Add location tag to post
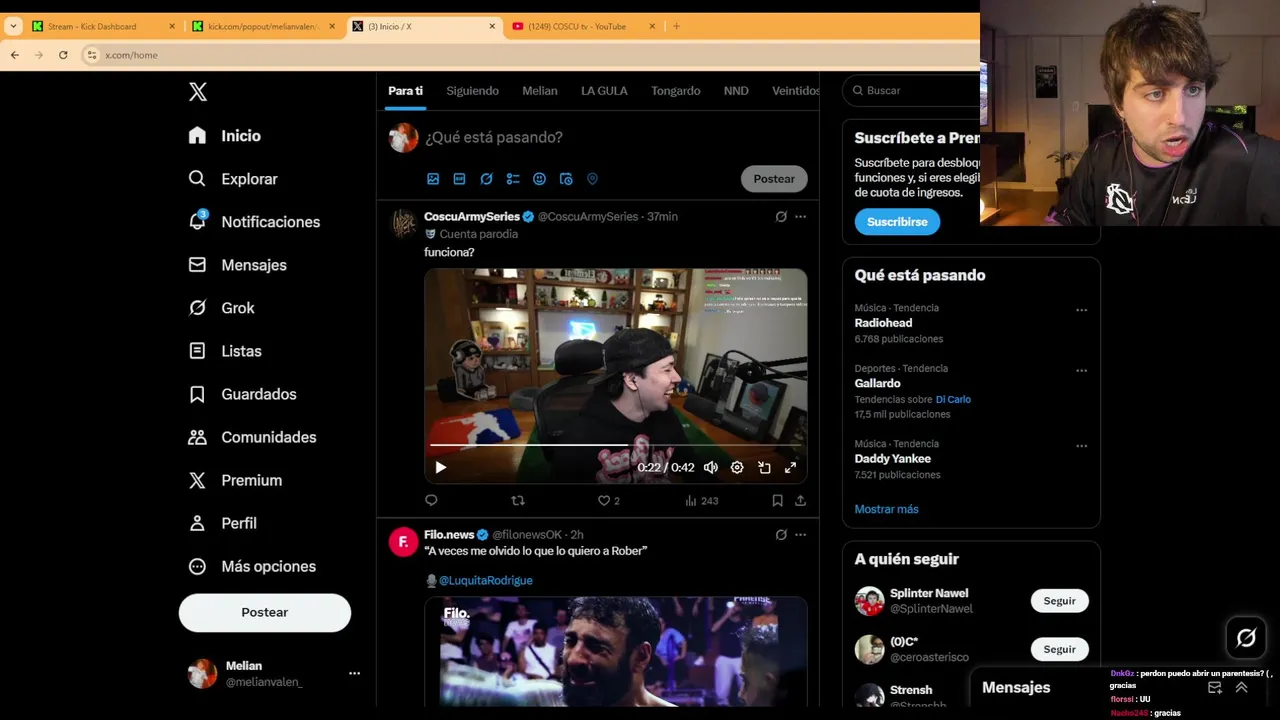 (592, 179)
